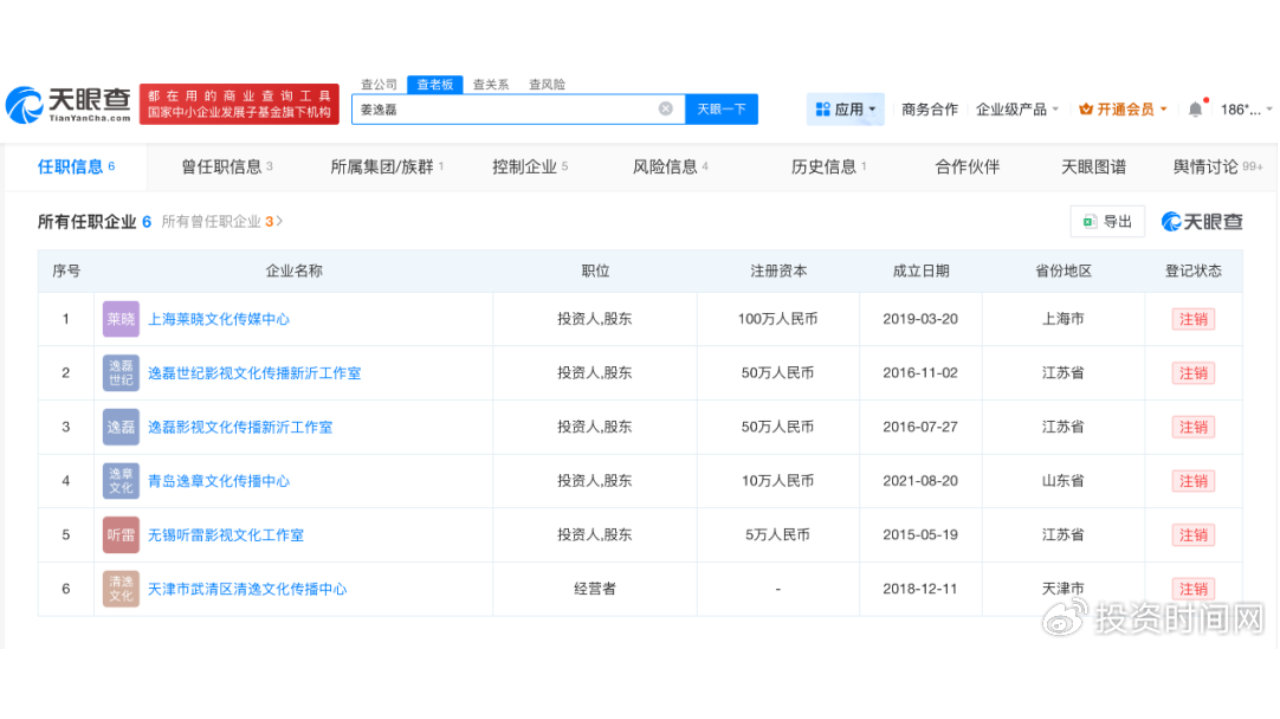Switch to the 查风险 search tab
This screenshot has width=1280, height=719.
coord(549,84)
